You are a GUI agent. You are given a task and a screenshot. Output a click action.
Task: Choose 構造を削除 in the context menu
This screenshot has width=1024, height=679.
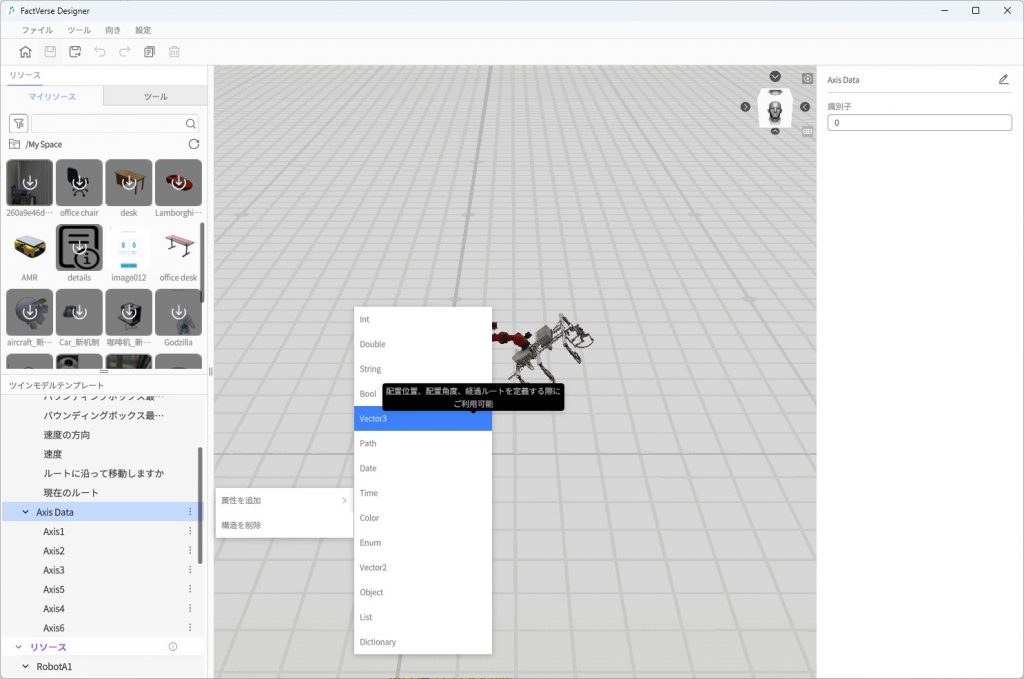pyautogui.click(x=241, y=525)
